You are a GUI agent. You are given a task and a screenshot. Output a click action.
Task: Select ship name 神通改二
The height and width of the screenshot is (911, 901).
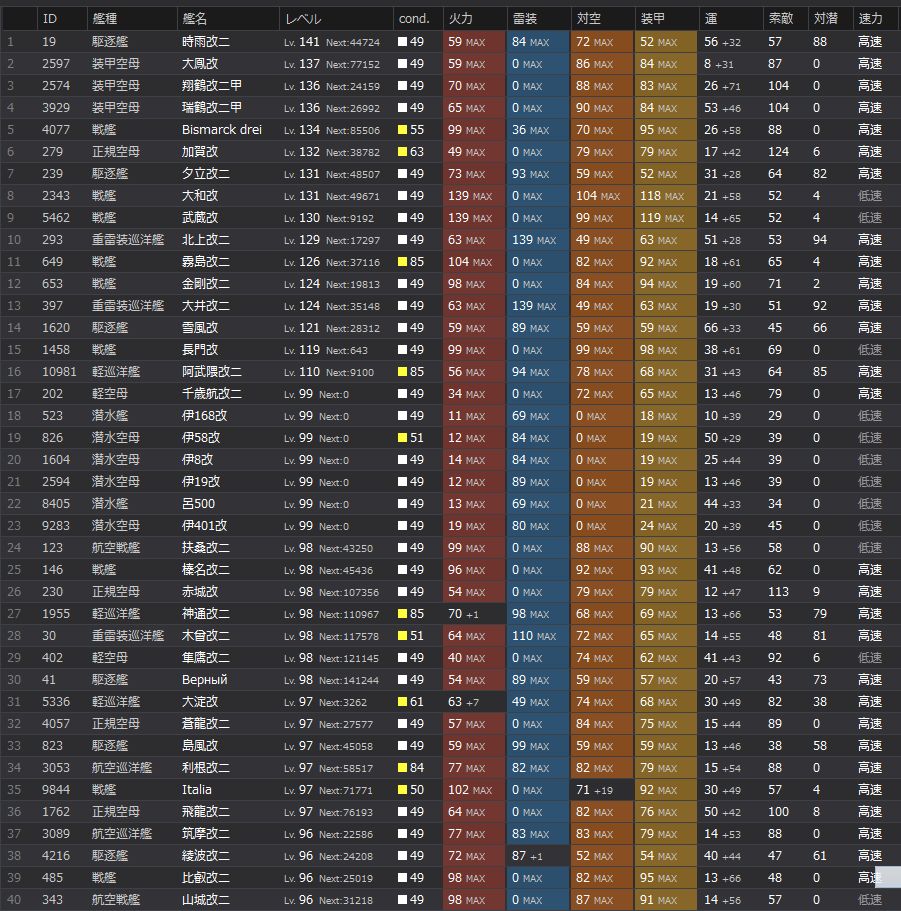click(206, 614)
